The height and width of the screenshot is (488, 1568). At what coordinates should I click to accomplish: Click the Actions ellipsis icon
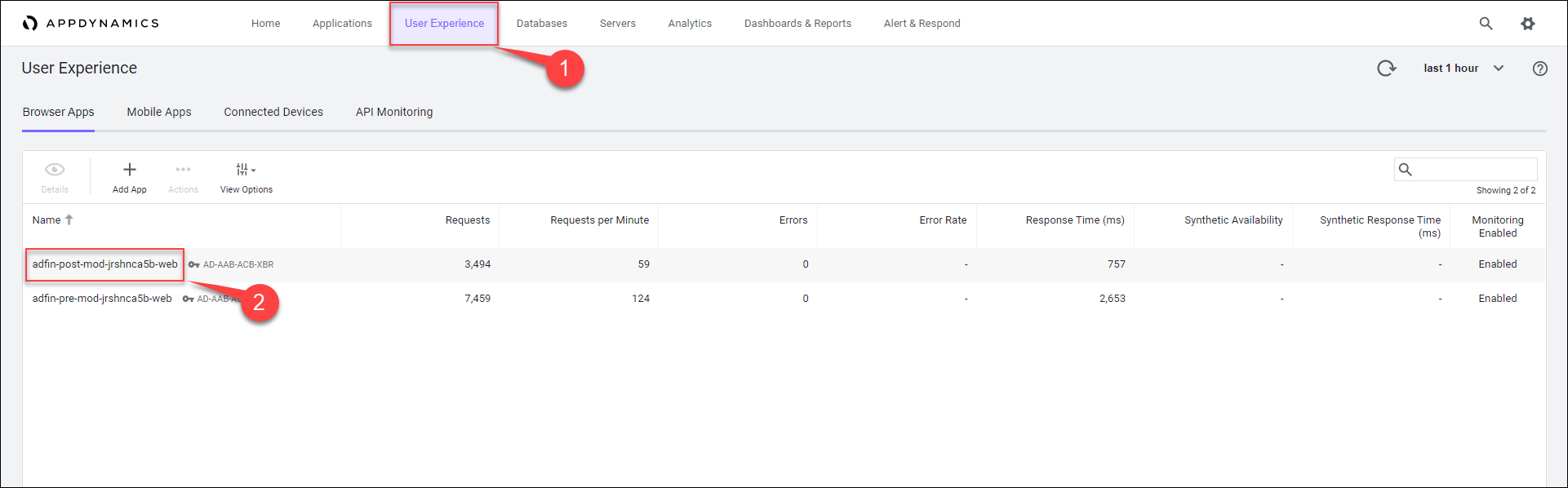(183, 170)
